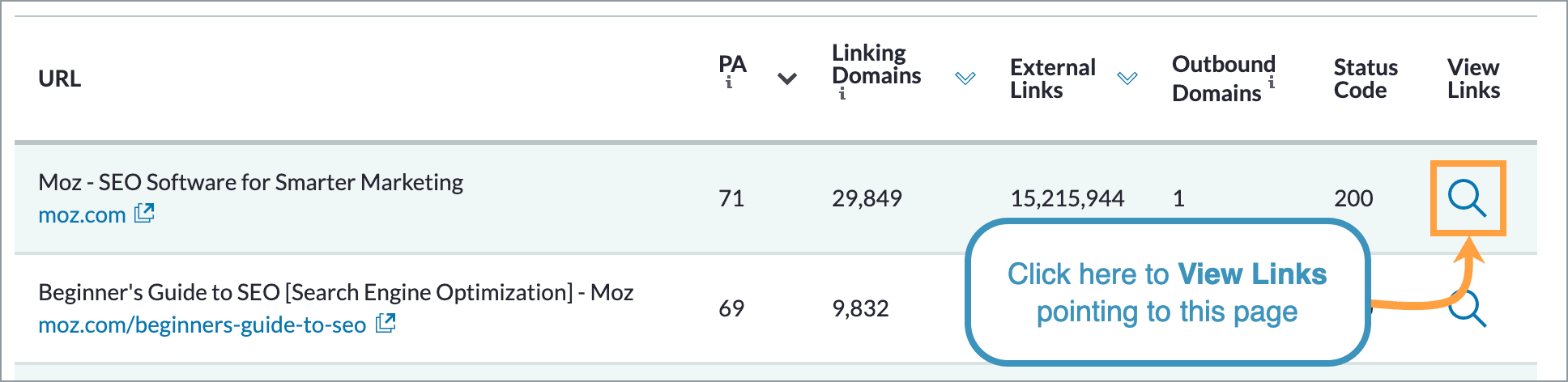Click the URL column header
This screenshot has height=382, width=1568.
tap(60, 79)
